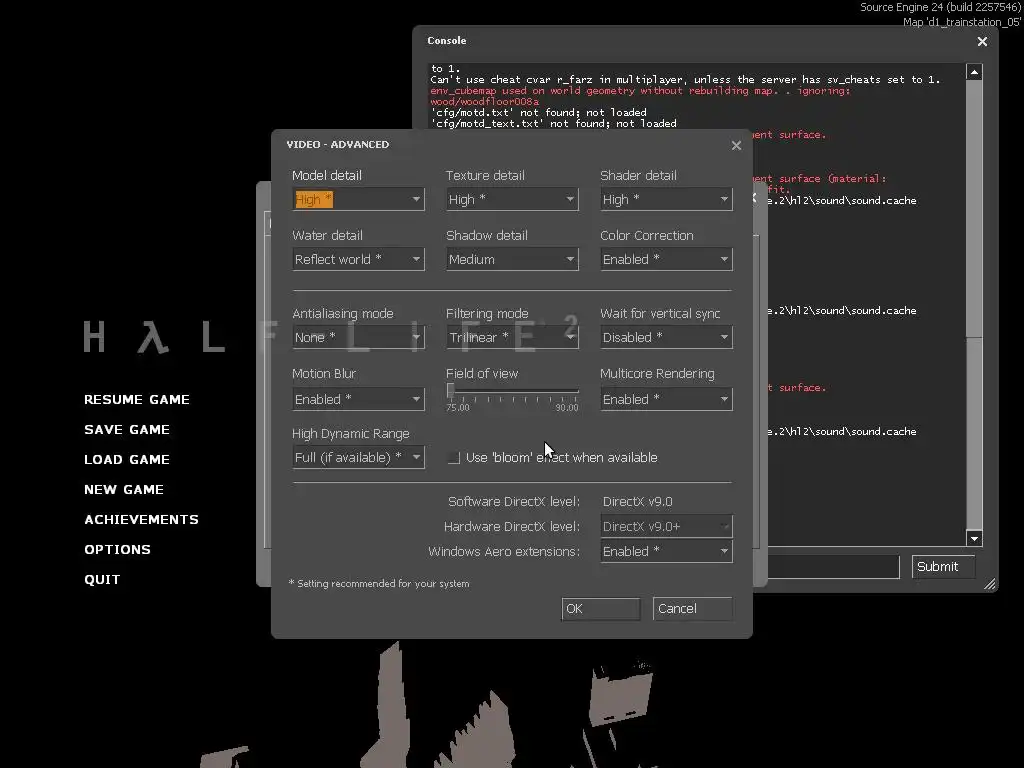Close the Console window
Screen dimensions: 1024x768
(982, 41)
